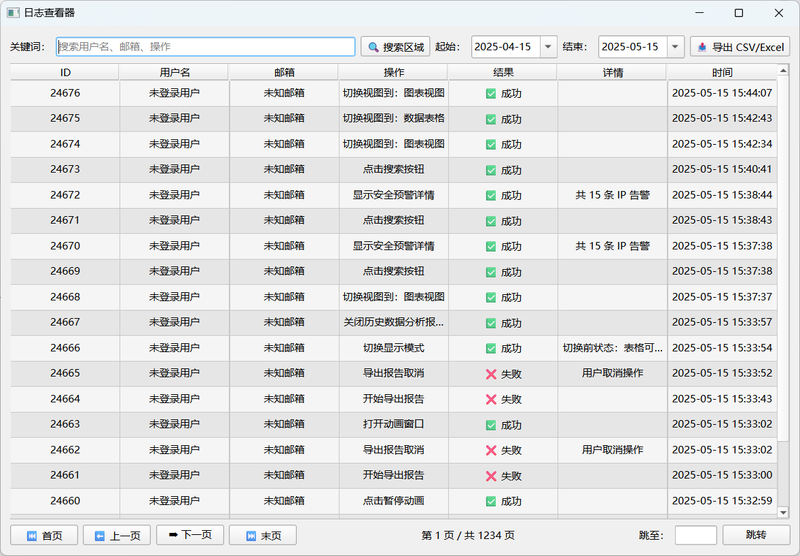Click the export CSV/Excel icon button
This screenshot has height=556, width=800.
739,47
